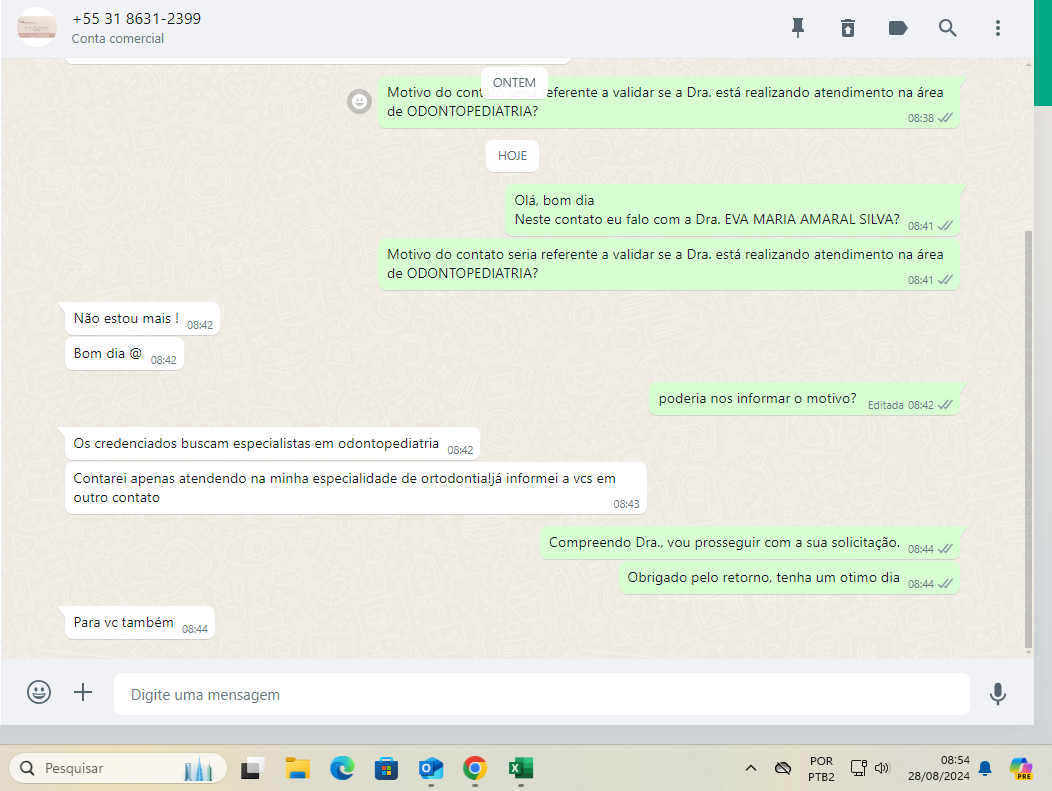Select message "poderia nos informar o motivo?"
This screenshot has height=791, width=1052.
804,399
